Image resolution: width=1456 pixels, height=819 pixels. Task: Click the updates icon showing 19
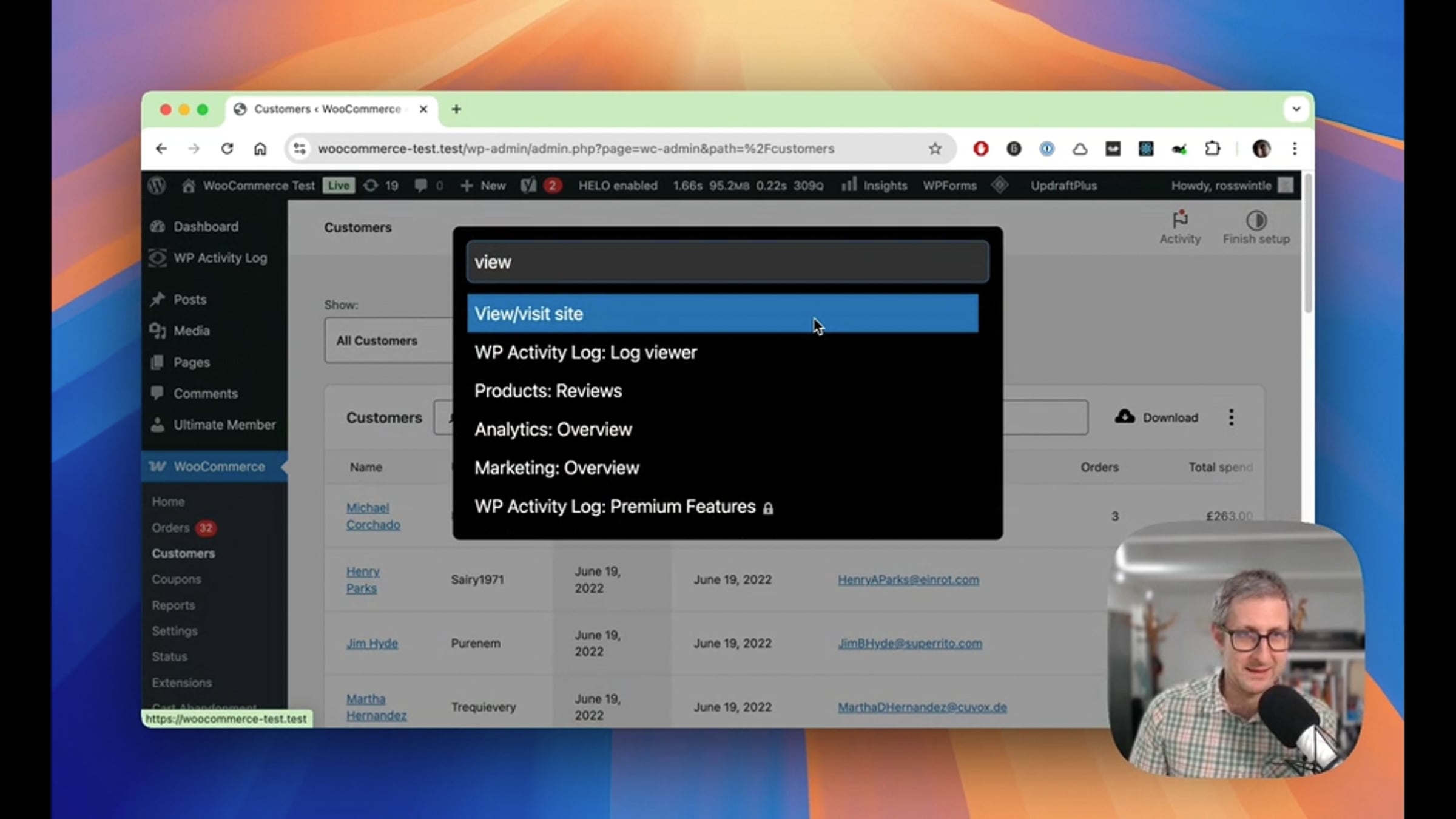[x=381, y=186]
